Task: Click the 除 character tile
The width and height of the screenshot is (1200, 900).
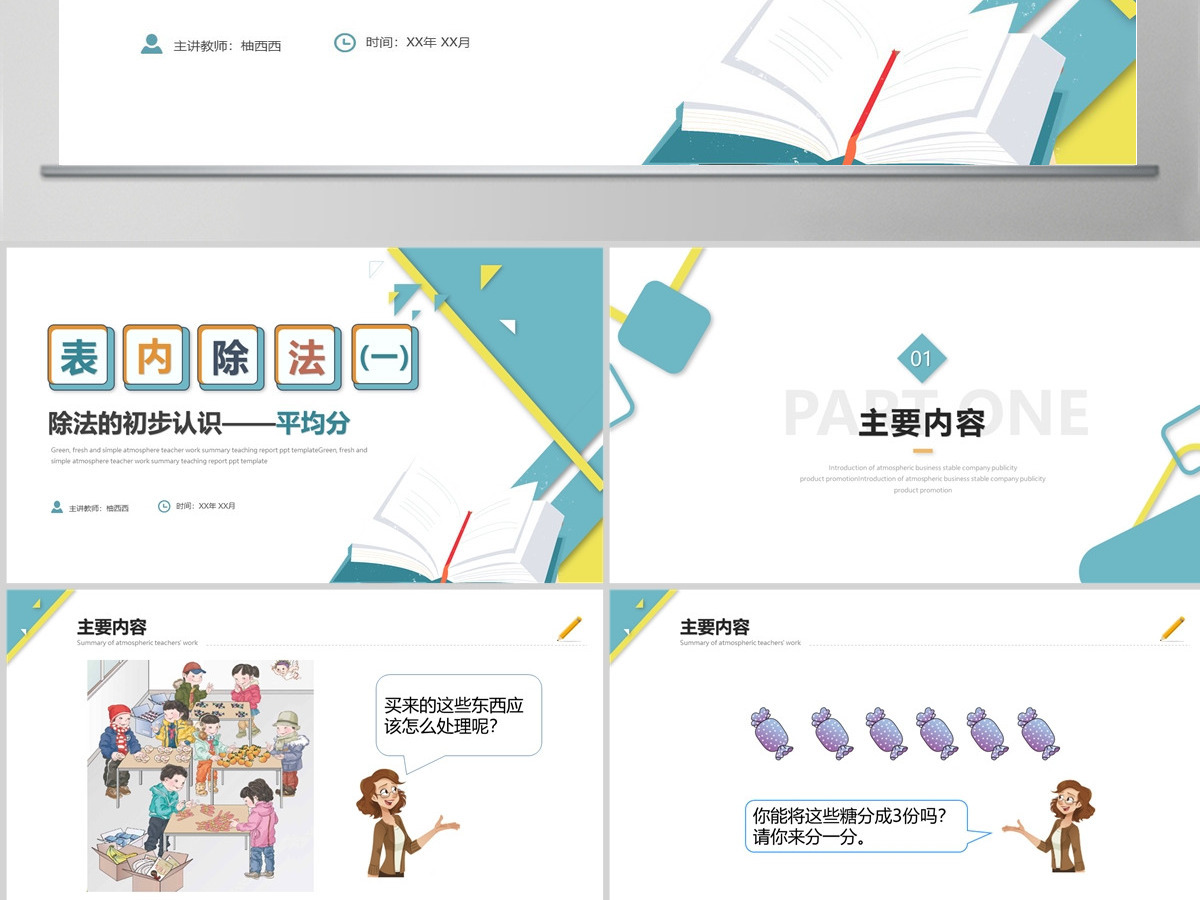Action: 230,357
